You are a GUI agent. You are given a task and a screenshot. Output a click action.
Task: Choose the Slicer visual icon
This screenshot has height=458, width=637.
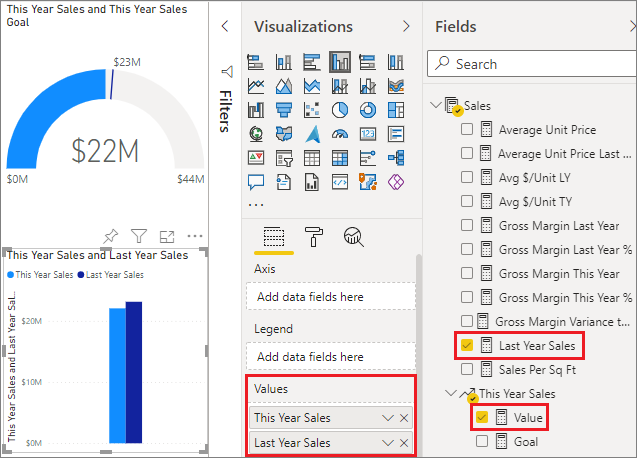pyautogui.click(x=284, y=158)
